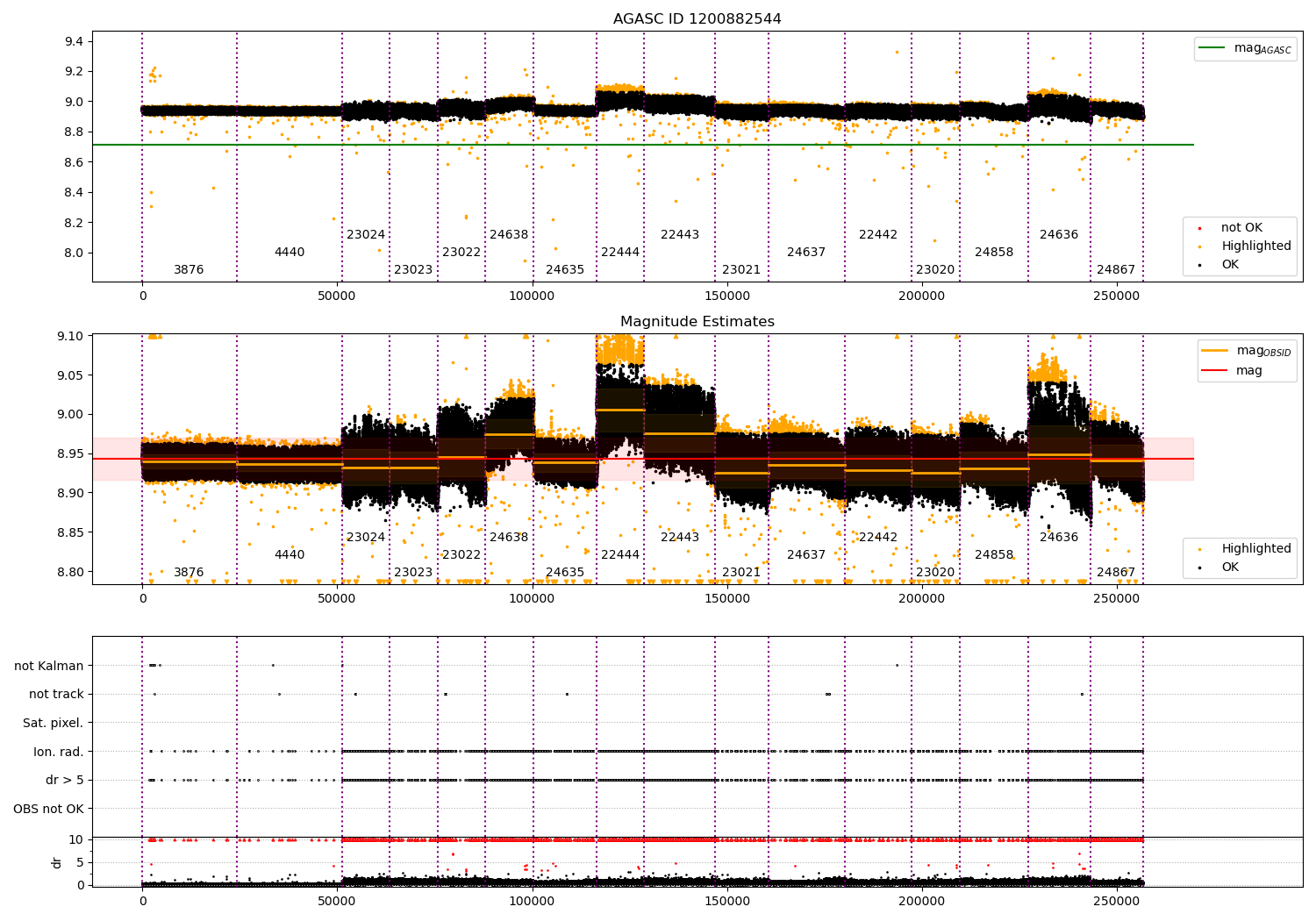Click OBSID label 22444 in top panel
1316x921 pixels.
tap(620, 253)
